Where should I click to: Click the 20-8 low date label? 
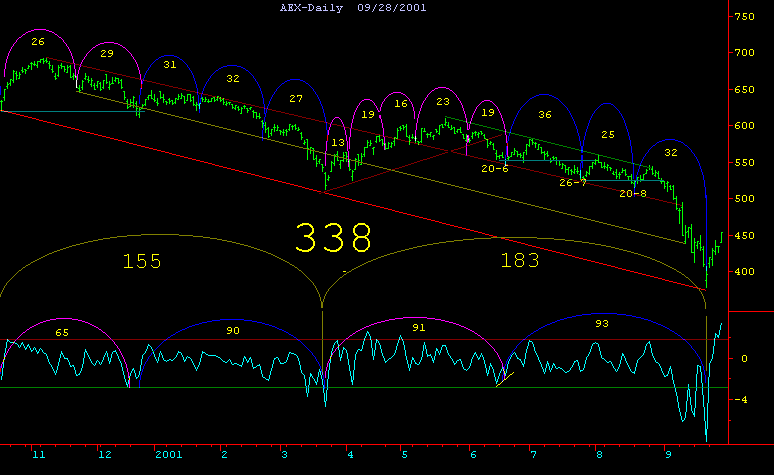(633, 194)
